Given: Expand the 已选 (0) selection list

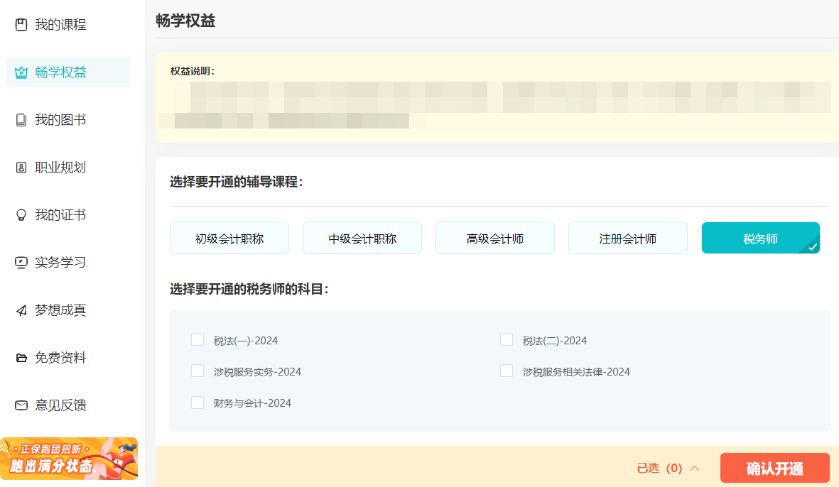Looking at the screenshot, I should (x=668, y=468).
